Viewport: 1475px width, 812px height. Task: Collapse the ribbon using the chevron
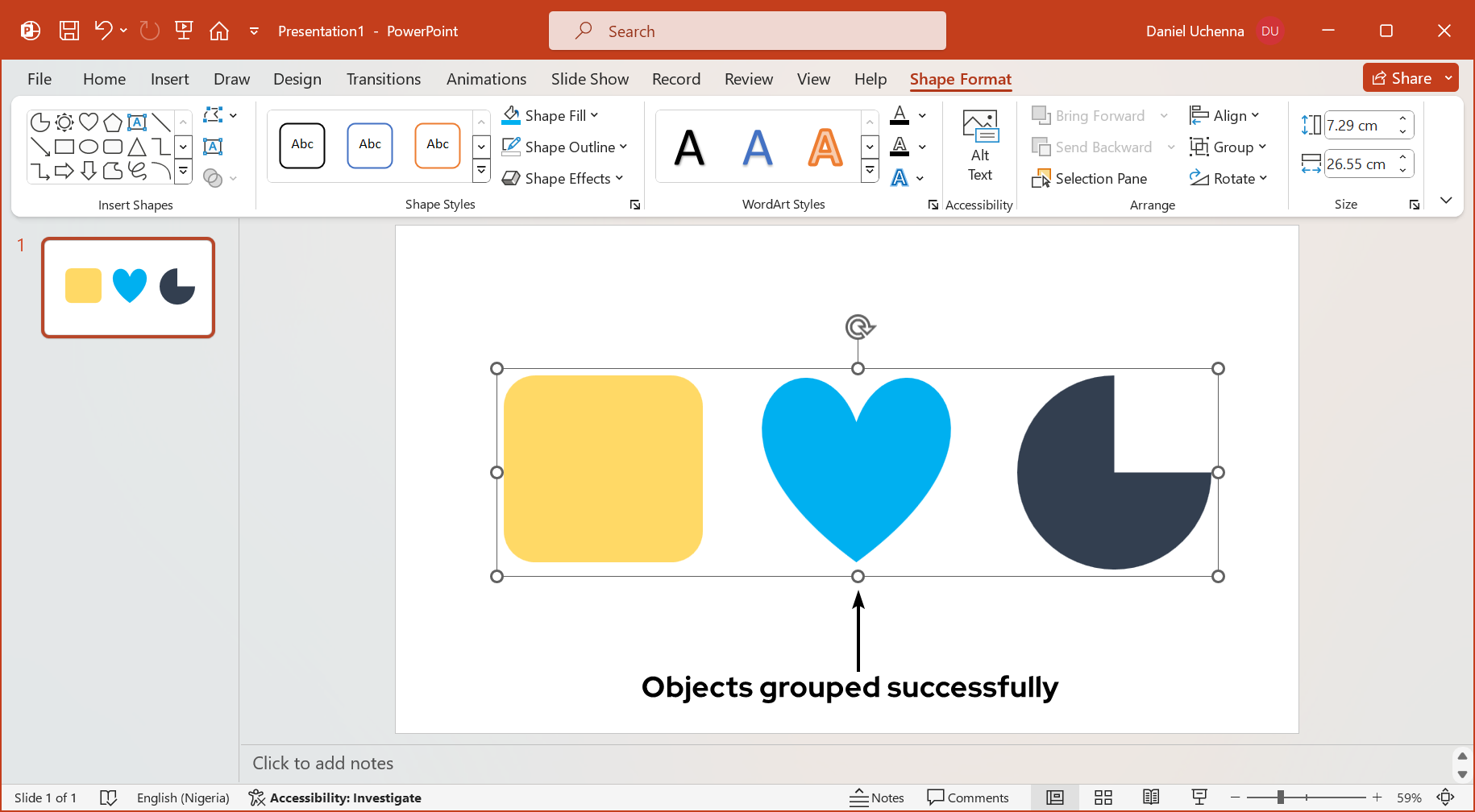[x=1446, y=200]
